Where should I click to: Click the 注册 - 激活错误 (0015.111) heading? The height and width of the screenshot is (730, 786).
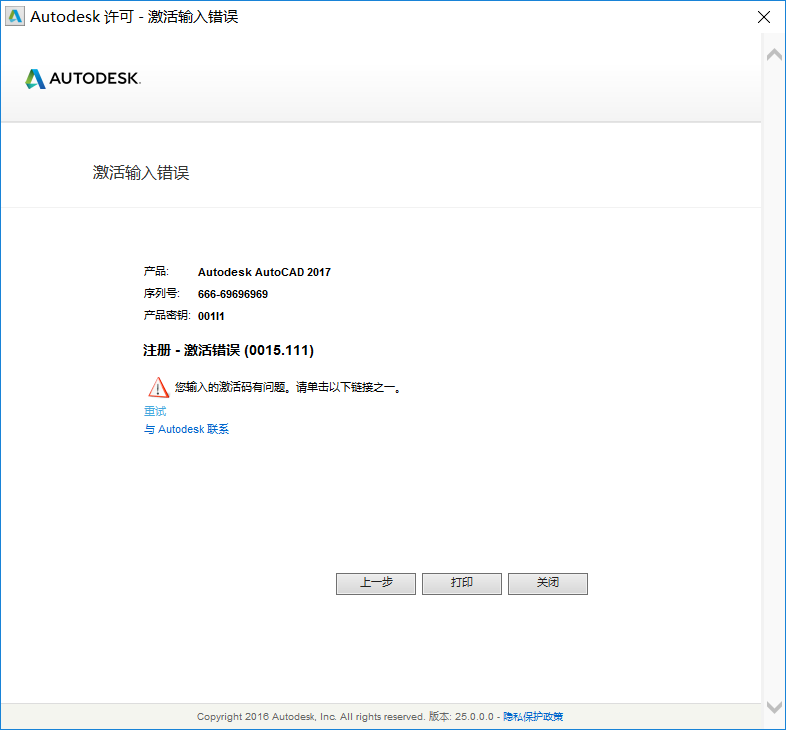click(x=229, y=350)
